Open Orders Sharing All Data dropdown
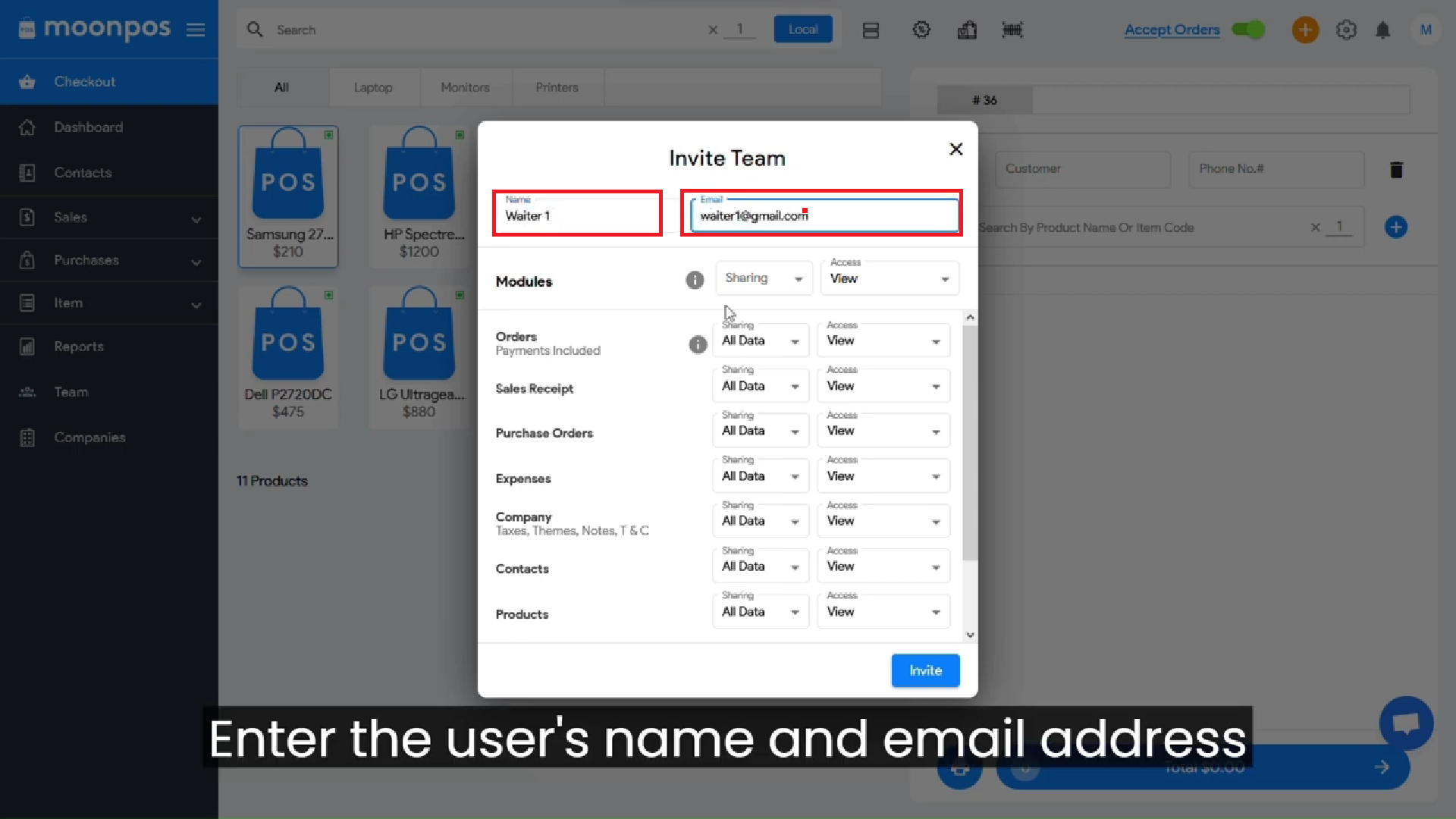The height and width of the screenshot is (819, 1456). point(760,340)
